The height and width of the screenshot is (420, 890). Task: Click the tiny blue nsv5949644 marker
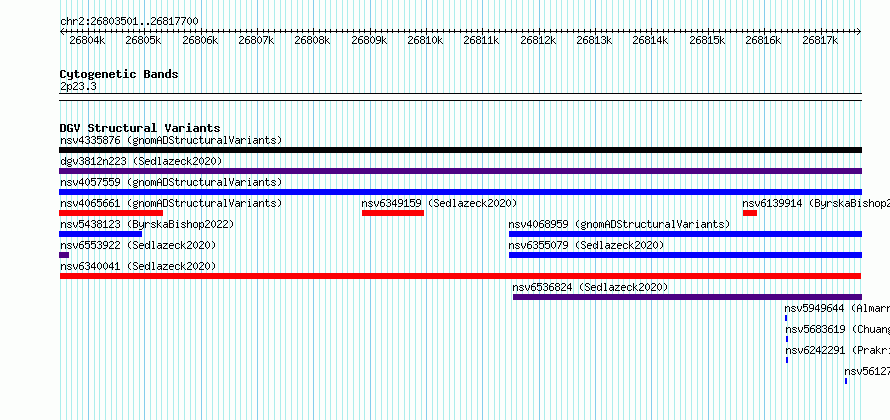point(786,318)
